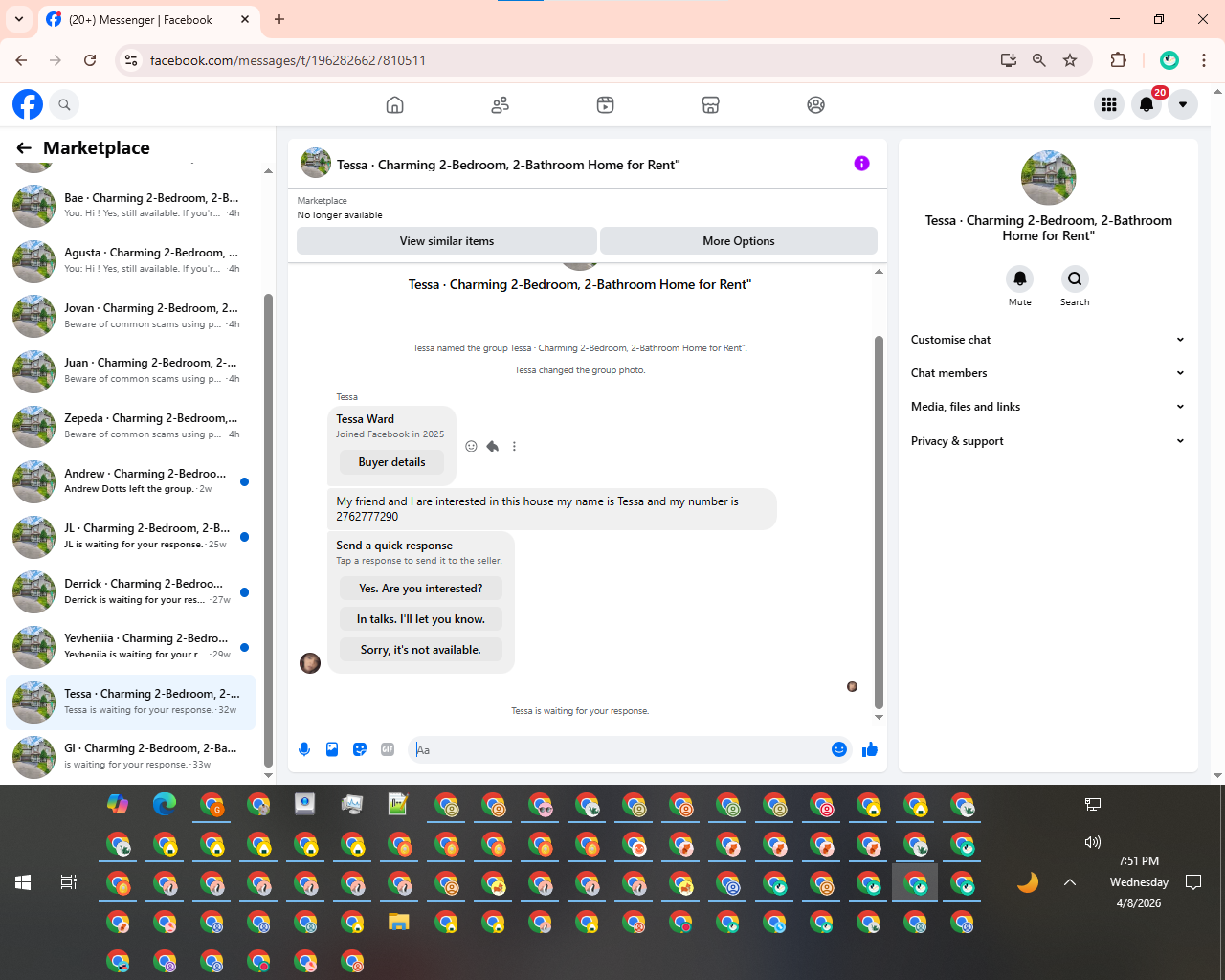This screenshot has width=1225, height=980.
Task: Send quick reply 'Sorry, it's not available.'
Action: coord(421,650)
